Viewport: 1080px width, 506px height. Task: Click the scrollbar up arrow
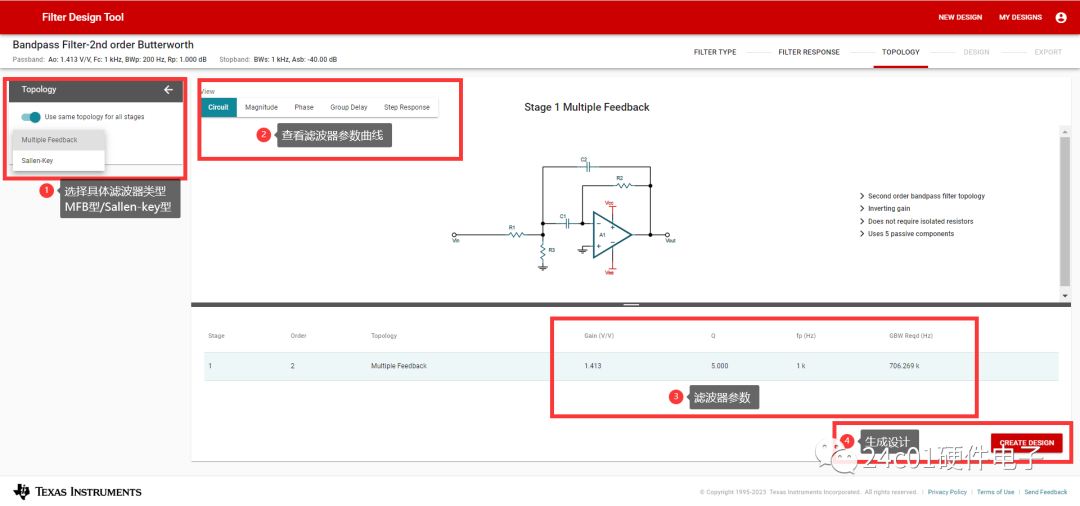point(1065,131)
